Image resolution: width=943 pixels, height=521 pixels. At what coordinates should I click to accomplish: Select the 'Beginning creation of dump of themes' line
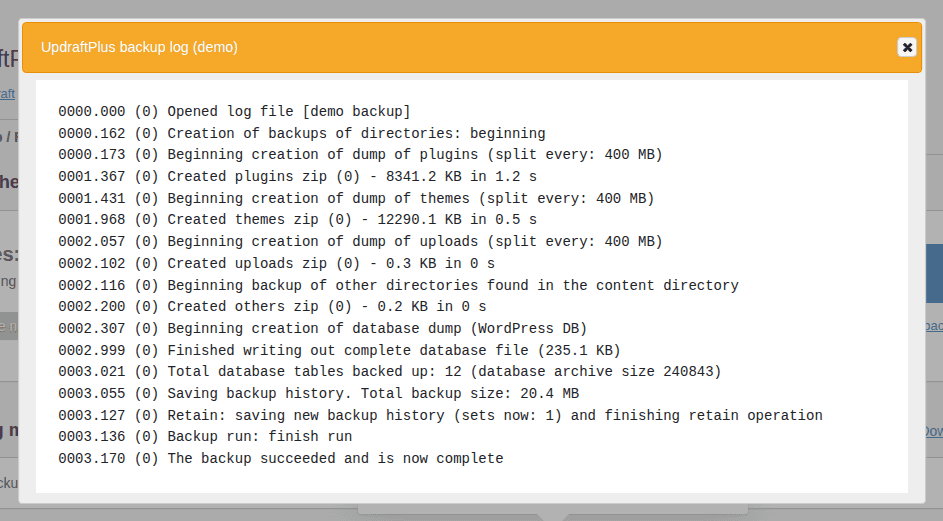point(356,198)
